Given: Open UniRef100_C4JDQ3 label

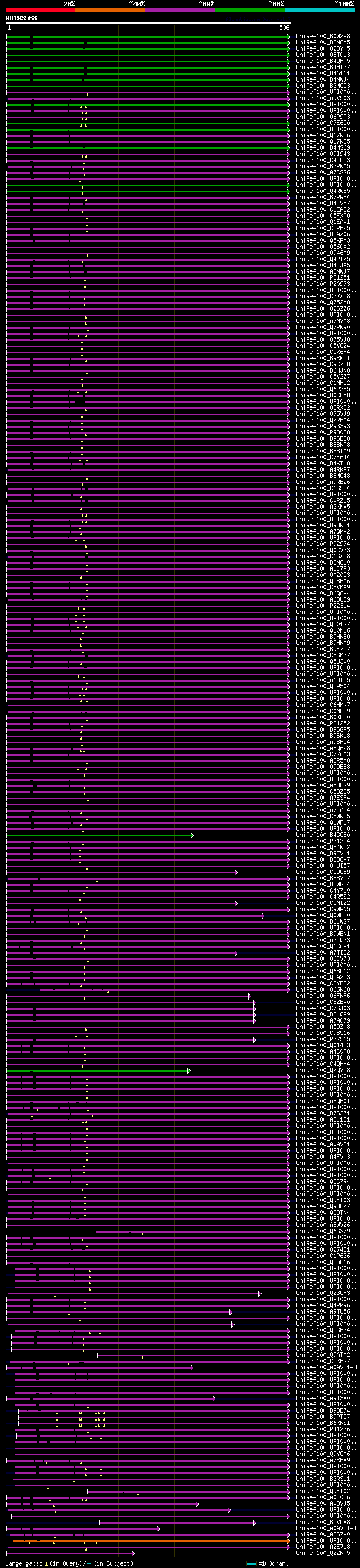Looking at the screenshot, I should [x=323, y=160].
